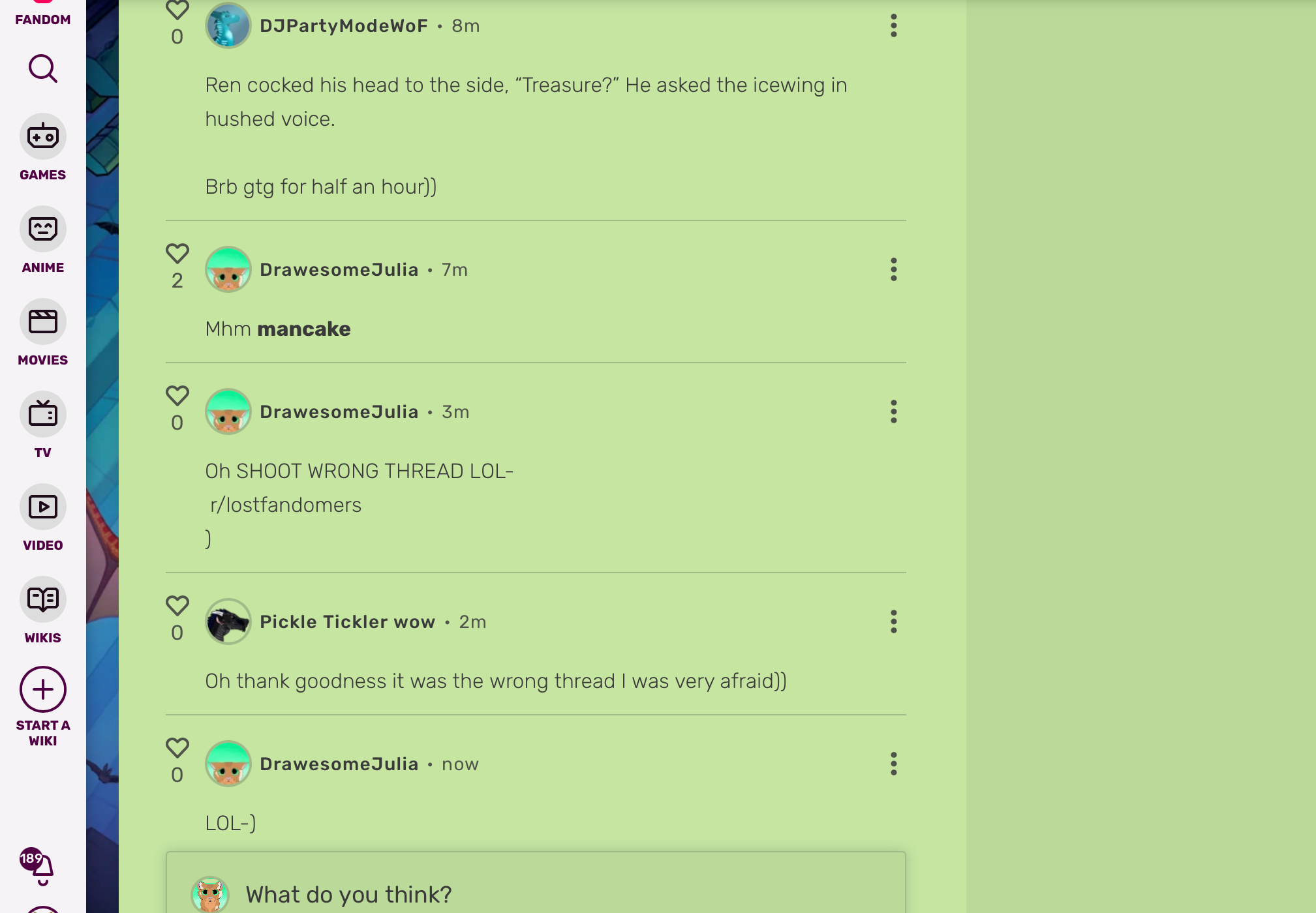Open the Video section in sidebar

[43, 518]
